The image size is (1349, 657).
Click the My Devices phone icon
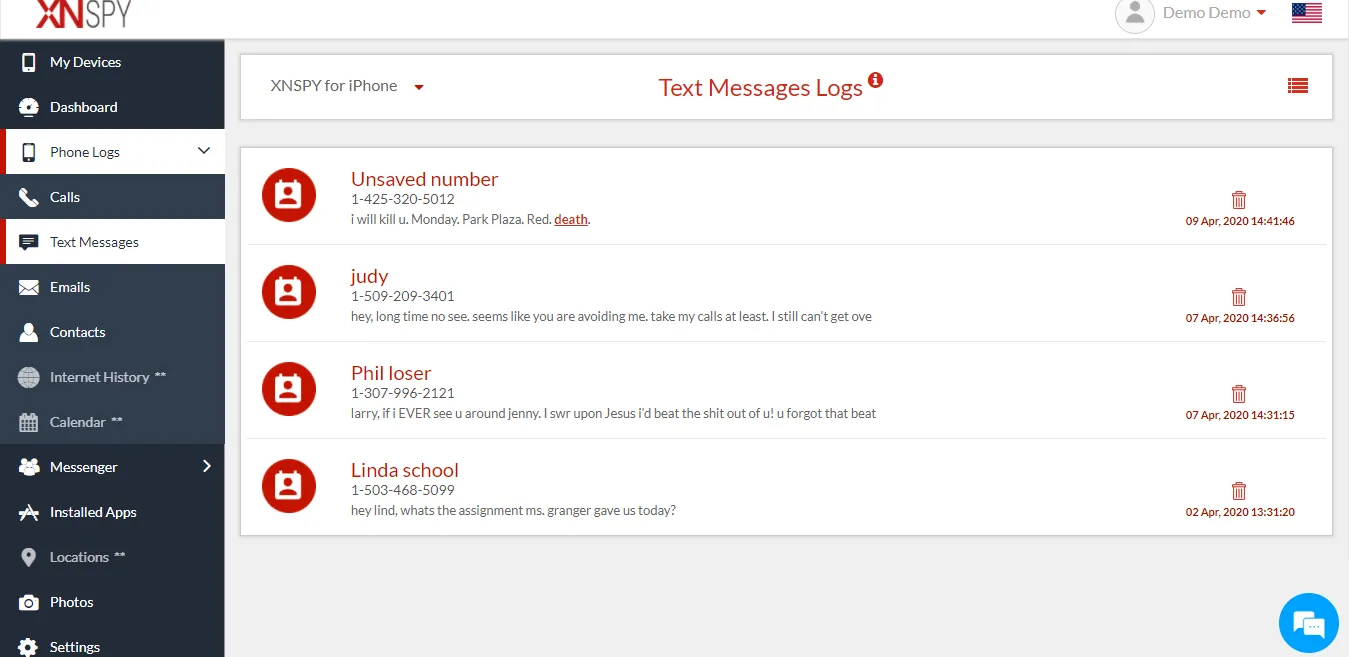tap(29, 62)
